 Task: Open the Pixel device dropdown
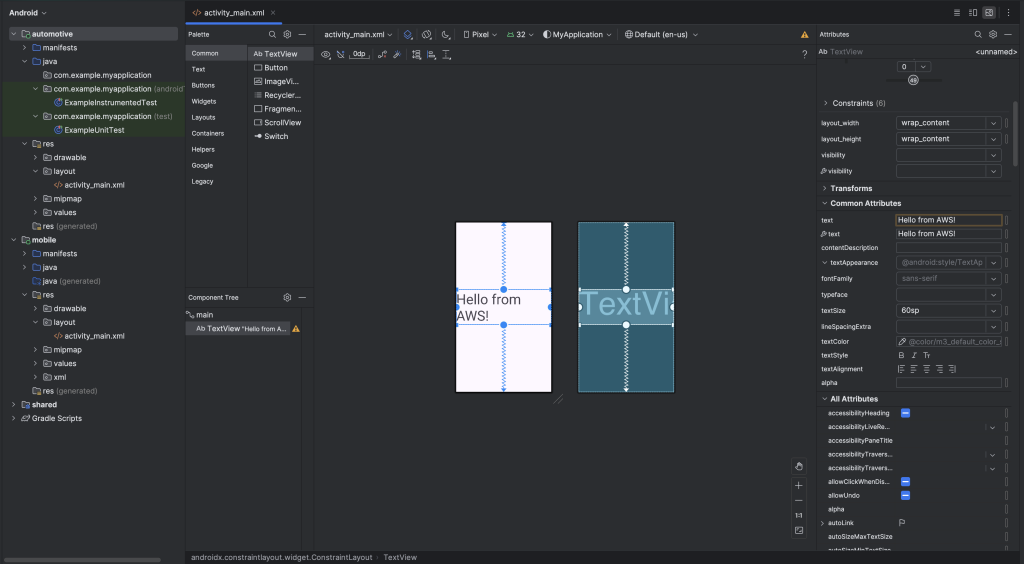[x=481, y=34]
